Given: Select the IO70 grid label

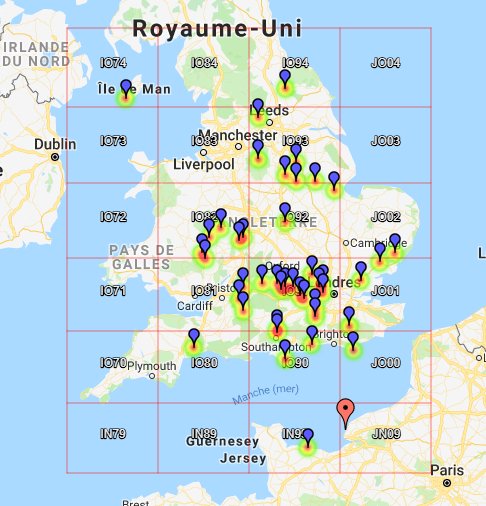Looking at the screenshot, I should [113, 363].
